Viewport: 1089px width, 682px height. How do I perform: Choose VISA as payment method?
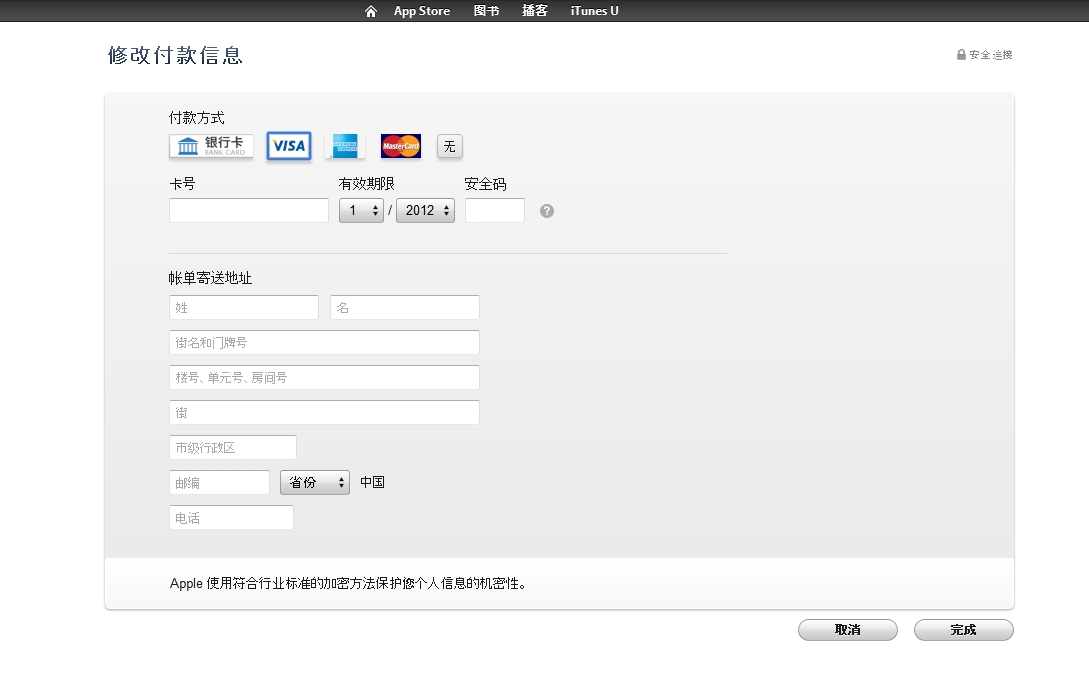[x=289, y=146]
